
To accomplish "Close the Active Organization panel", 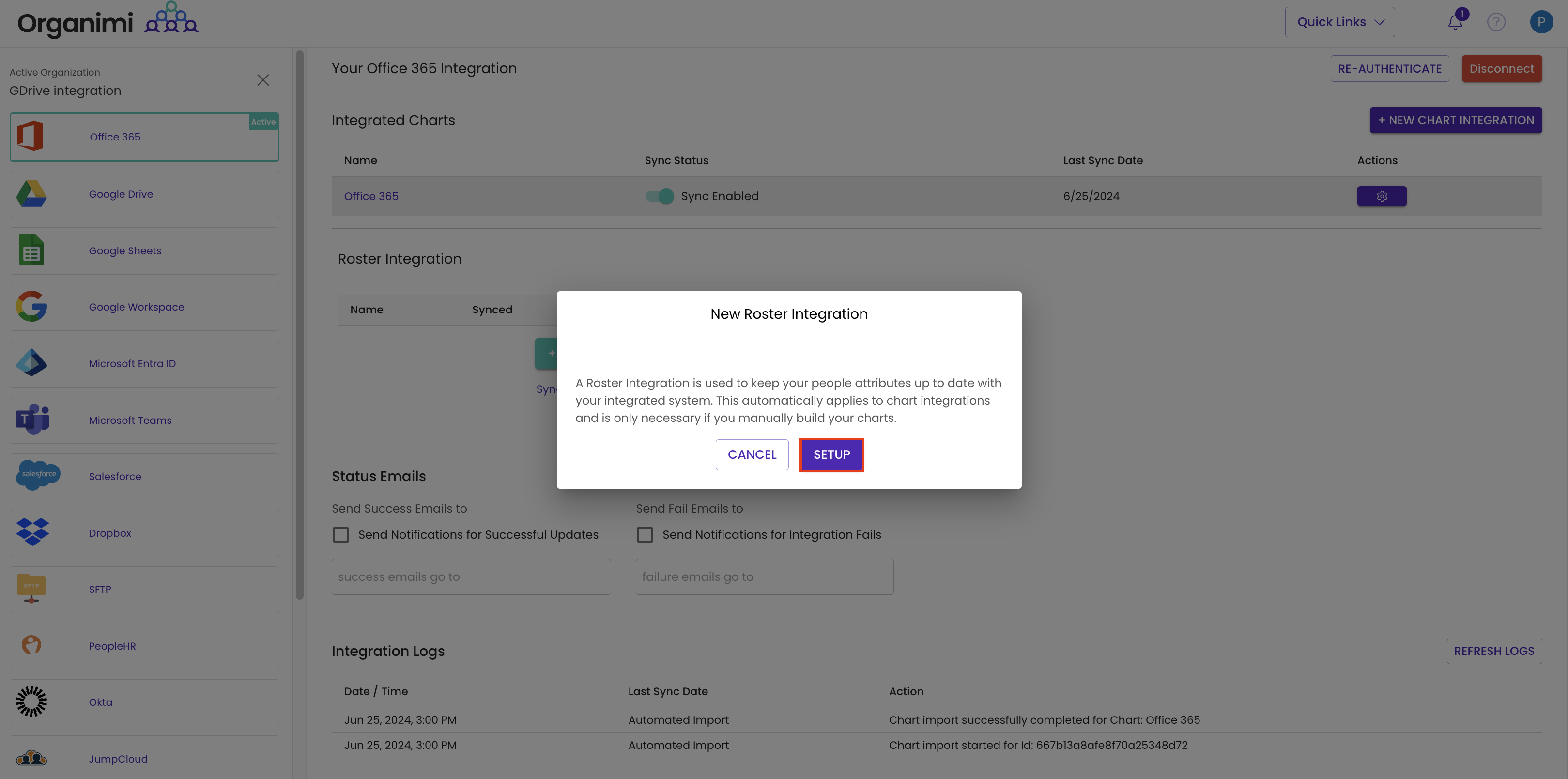I will (263, 80).
